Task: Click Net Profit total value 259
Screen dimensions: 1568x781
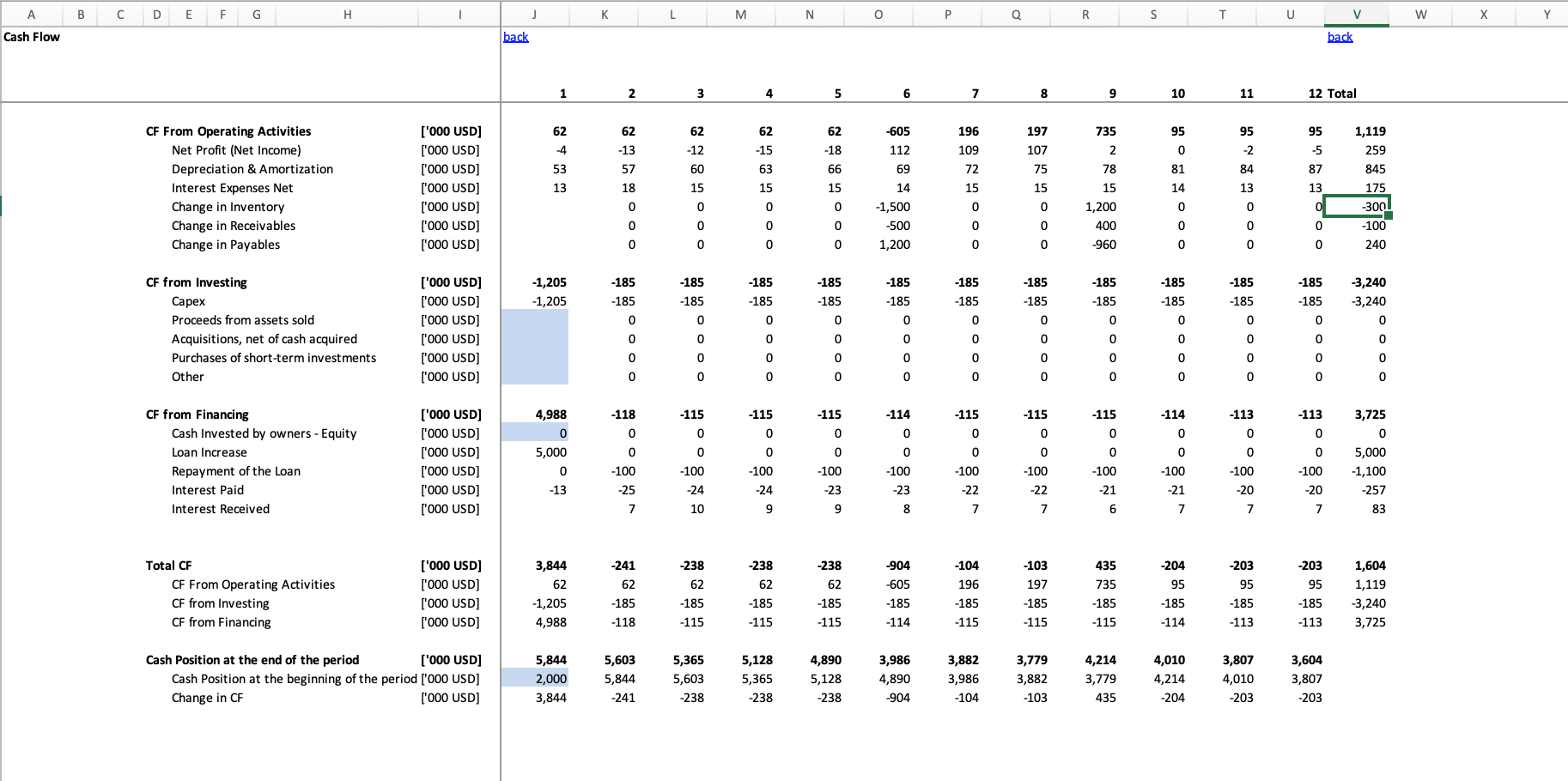Action: point(1376,150)
